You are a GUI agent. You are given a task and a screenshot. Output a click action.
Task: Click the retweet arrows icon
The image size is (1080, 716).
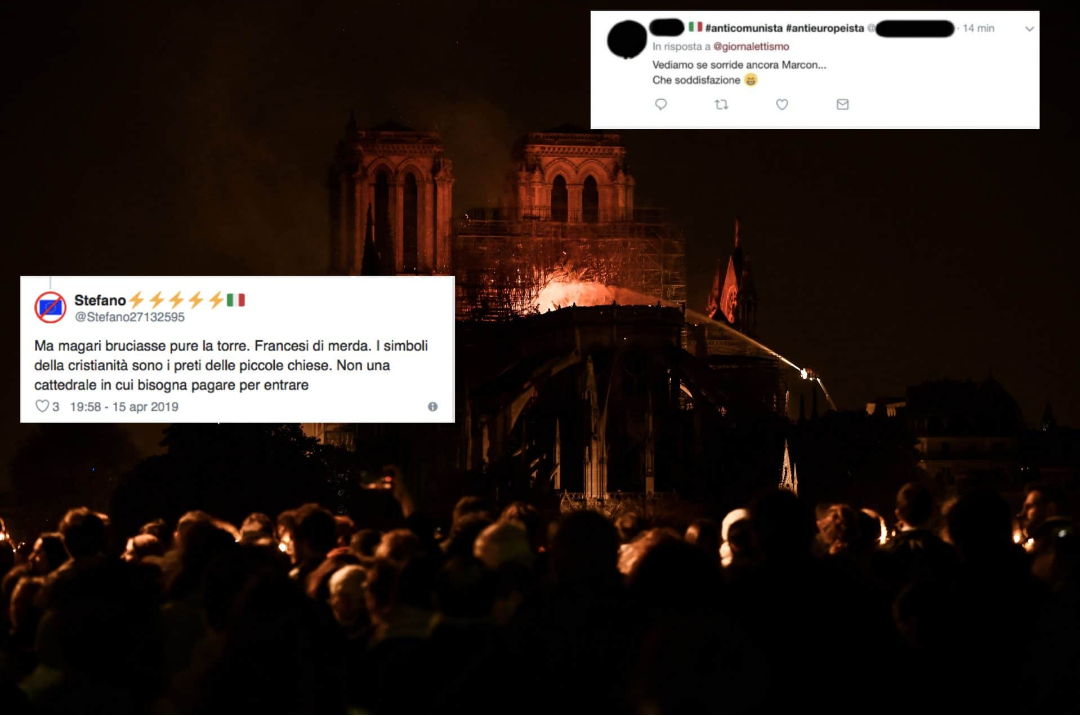pos(721,105)
